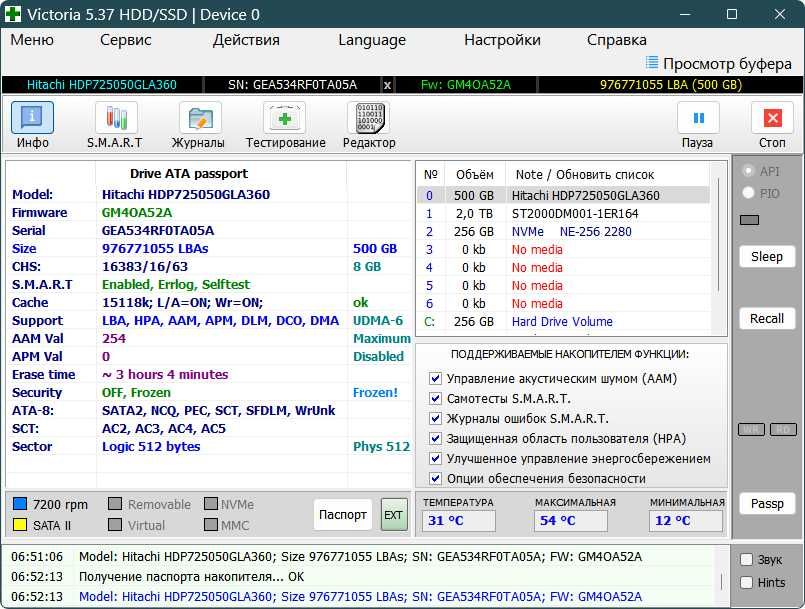Click the Объём column header
Screen dimensions: 805x609
(x=474, y=175)
